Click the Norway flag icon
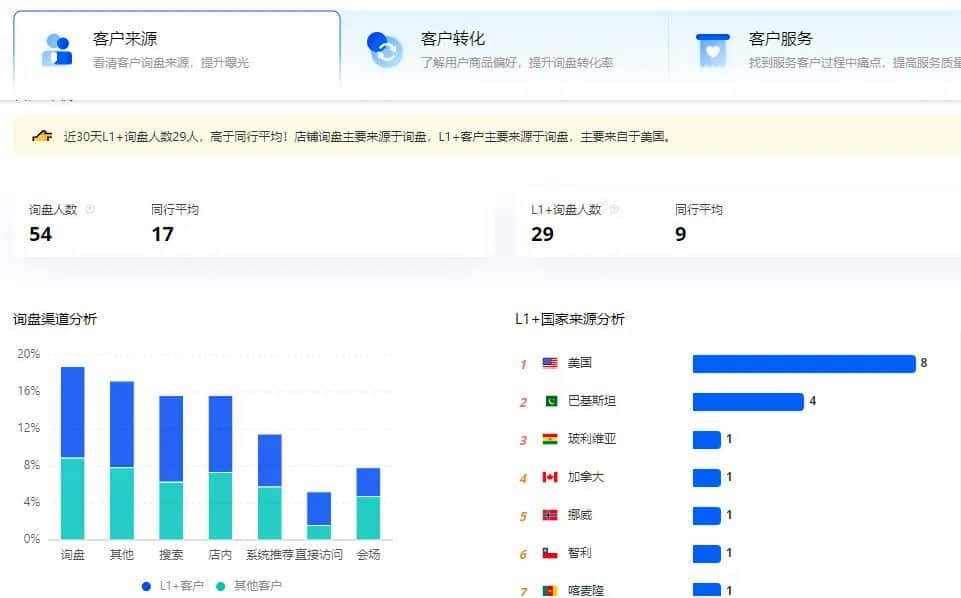The image size is (961, 598). coord(550,515)
